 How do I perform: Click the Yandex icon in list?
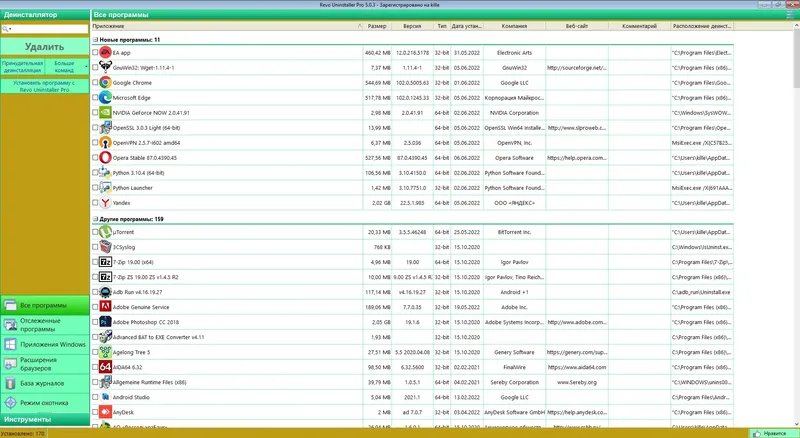point(105,203)
